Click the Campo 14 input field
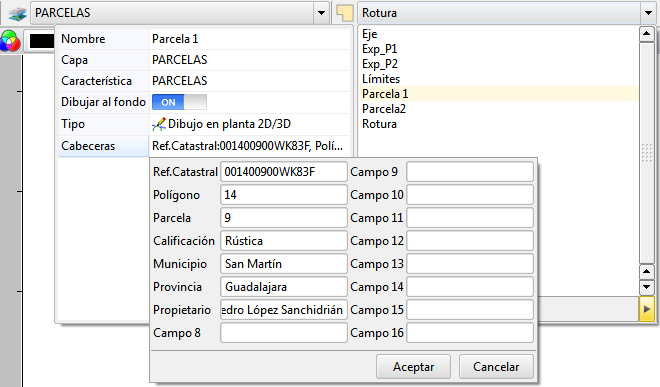The image size is (660, 387). click(x=470, y=287)
